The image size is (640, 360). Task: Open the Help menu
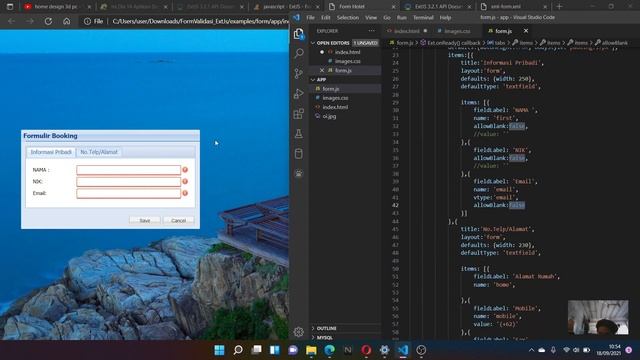click(445, 18)
